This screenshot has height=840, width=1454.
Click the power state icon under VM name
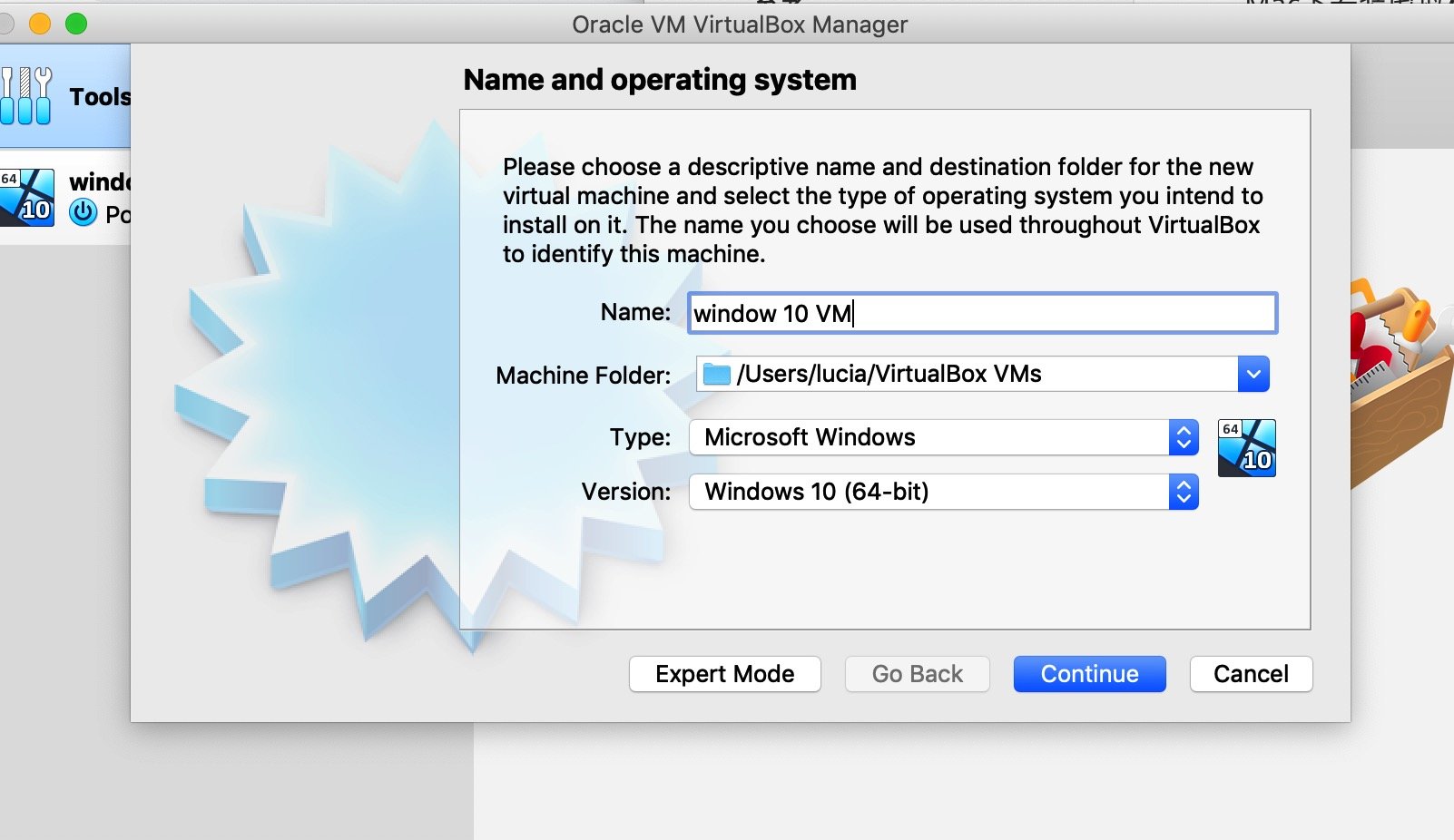pyautogui.click(x=84, y=213)
